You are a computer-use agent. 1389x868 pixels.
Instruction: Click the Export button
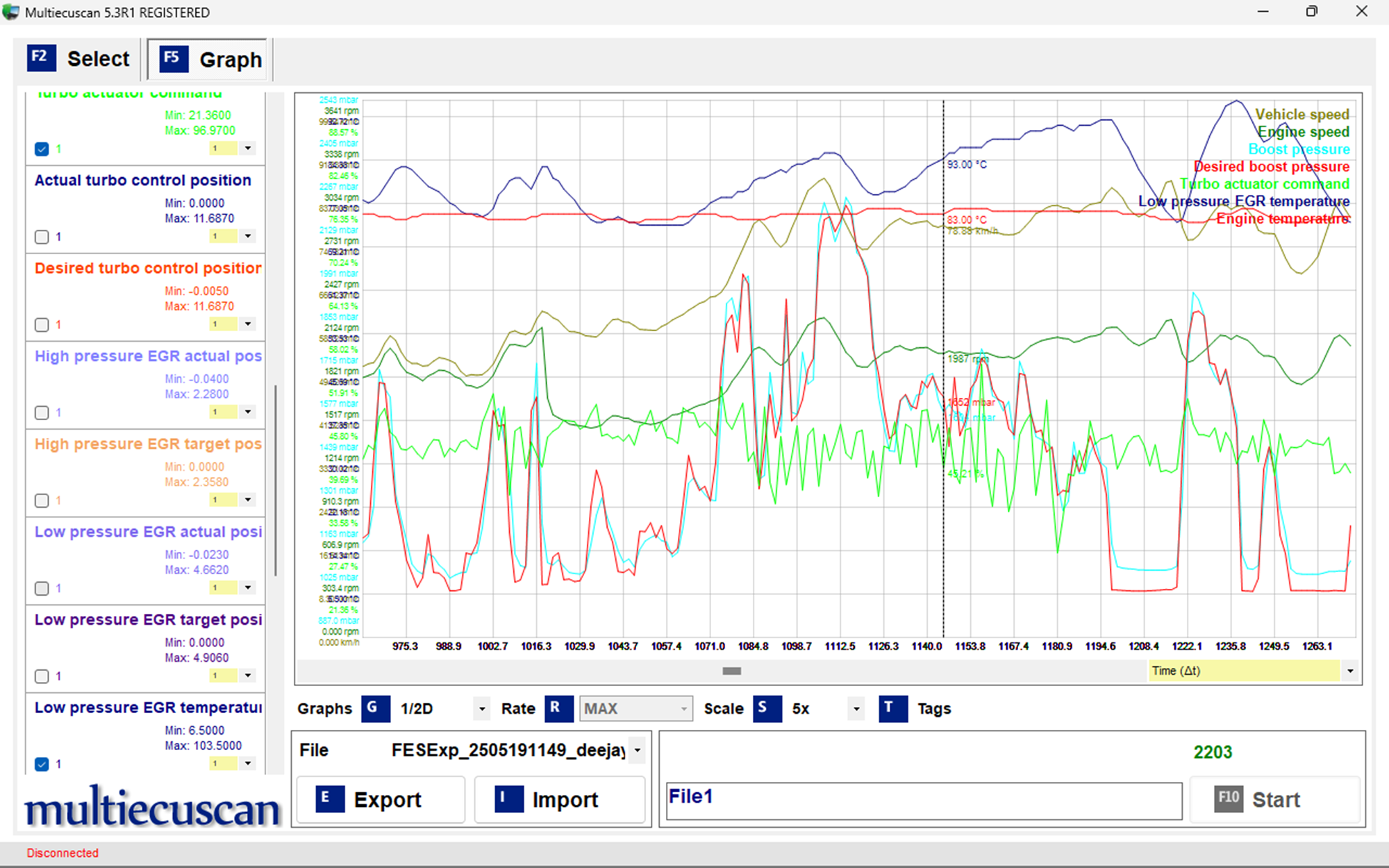click(x=381, y=799)
